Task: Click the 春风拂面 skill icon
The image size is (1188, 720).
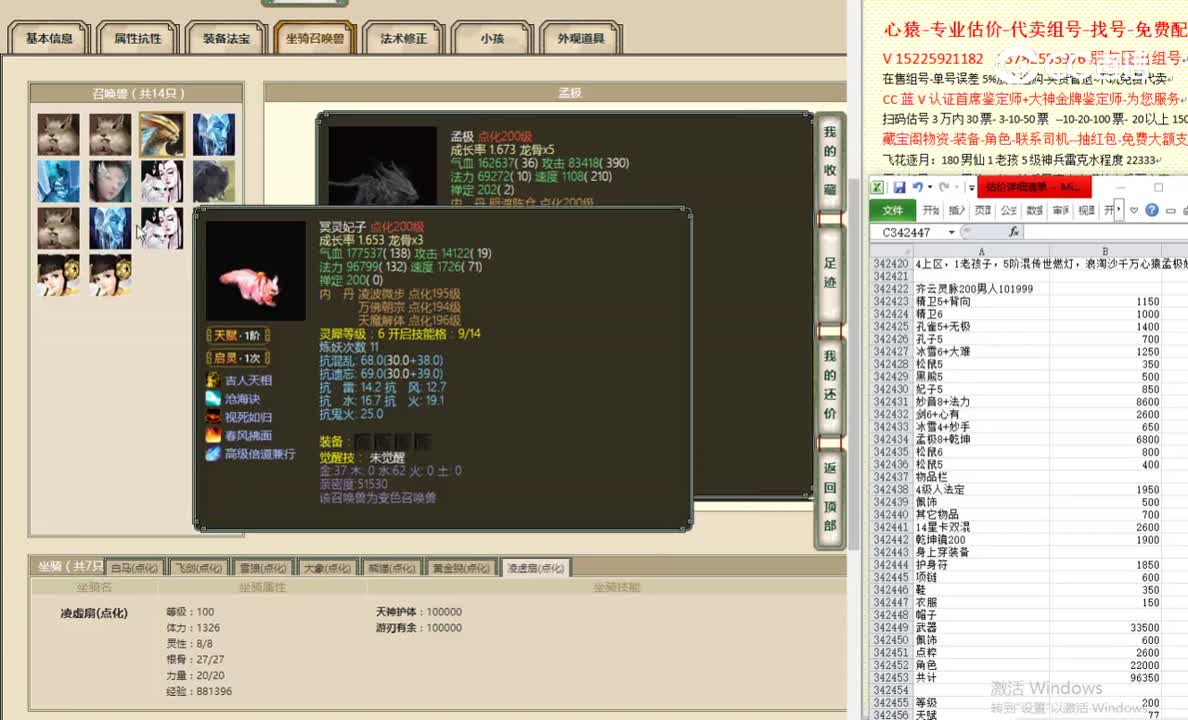Action: pyautogui.click(x=213, y=435)
